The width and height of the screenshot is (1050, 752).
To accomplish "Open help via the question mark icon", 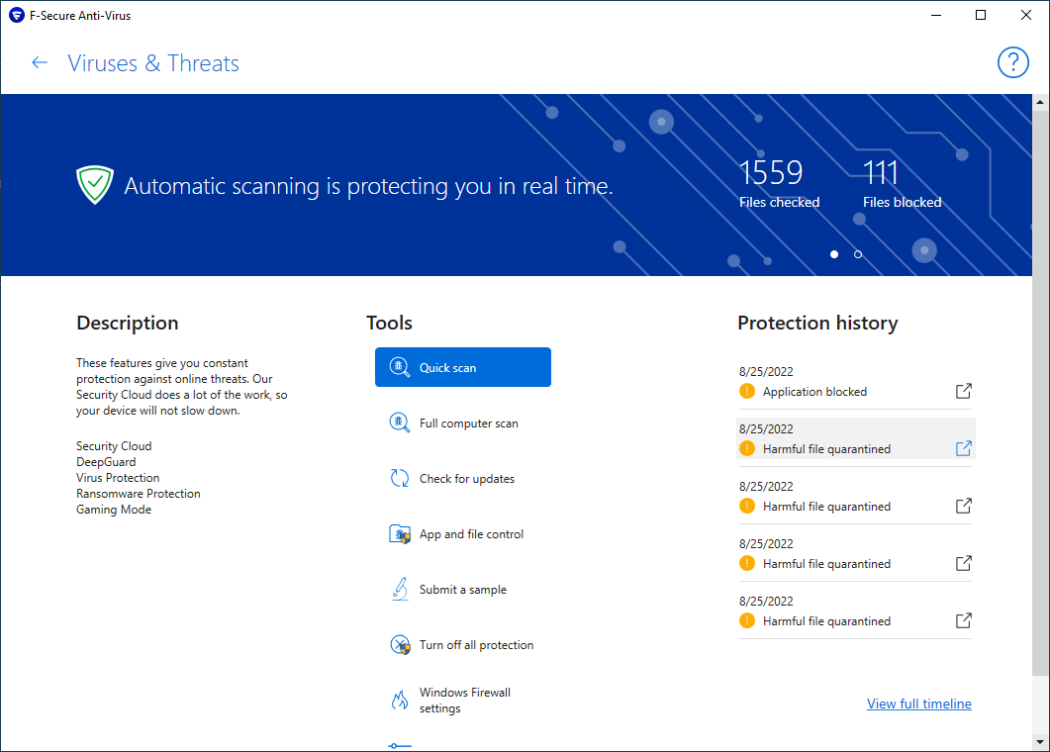I will tap(1012, 63).
